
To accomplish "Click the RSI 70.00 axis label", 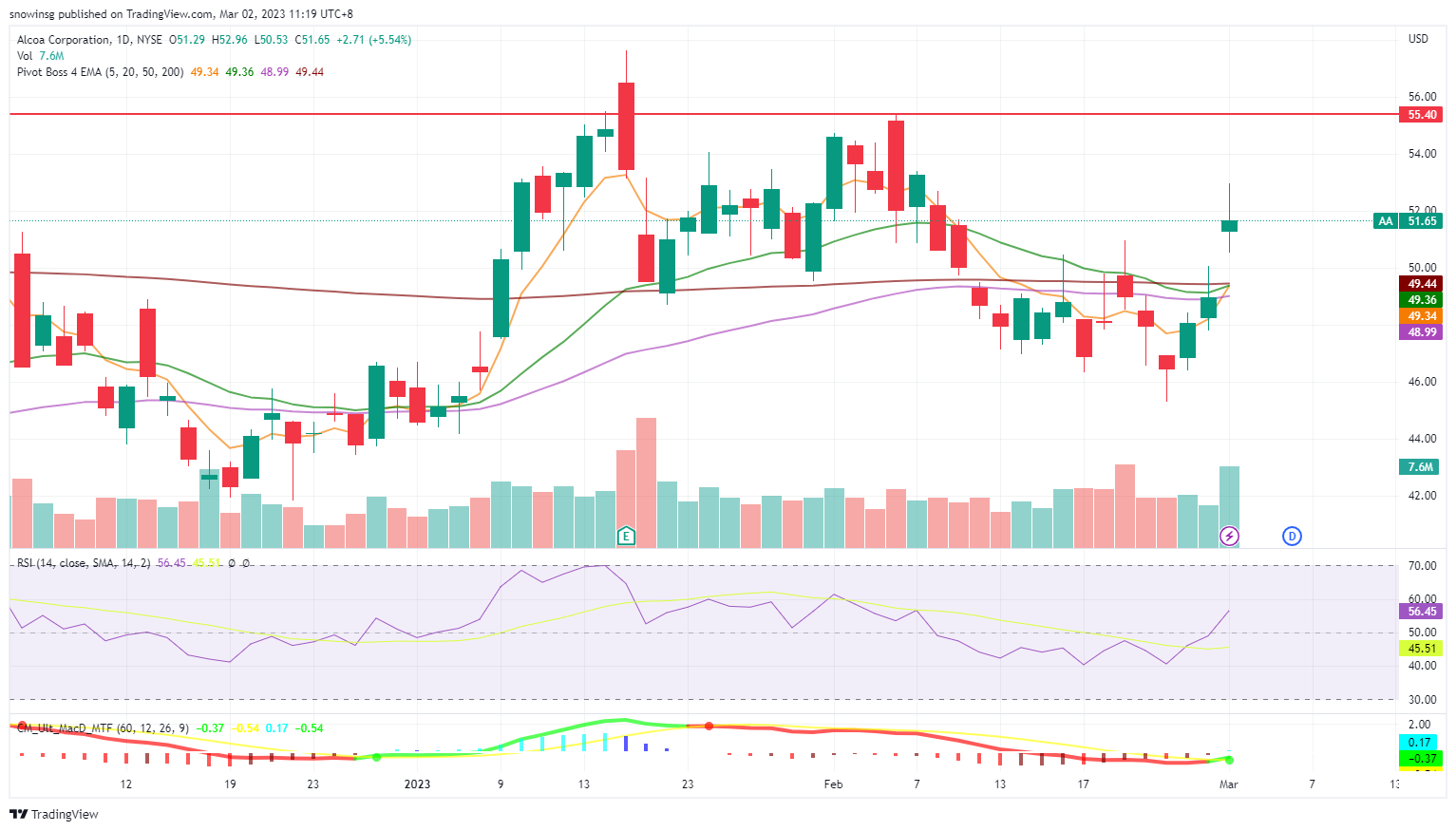I will pyautogui.click(x=1422, y=566).
